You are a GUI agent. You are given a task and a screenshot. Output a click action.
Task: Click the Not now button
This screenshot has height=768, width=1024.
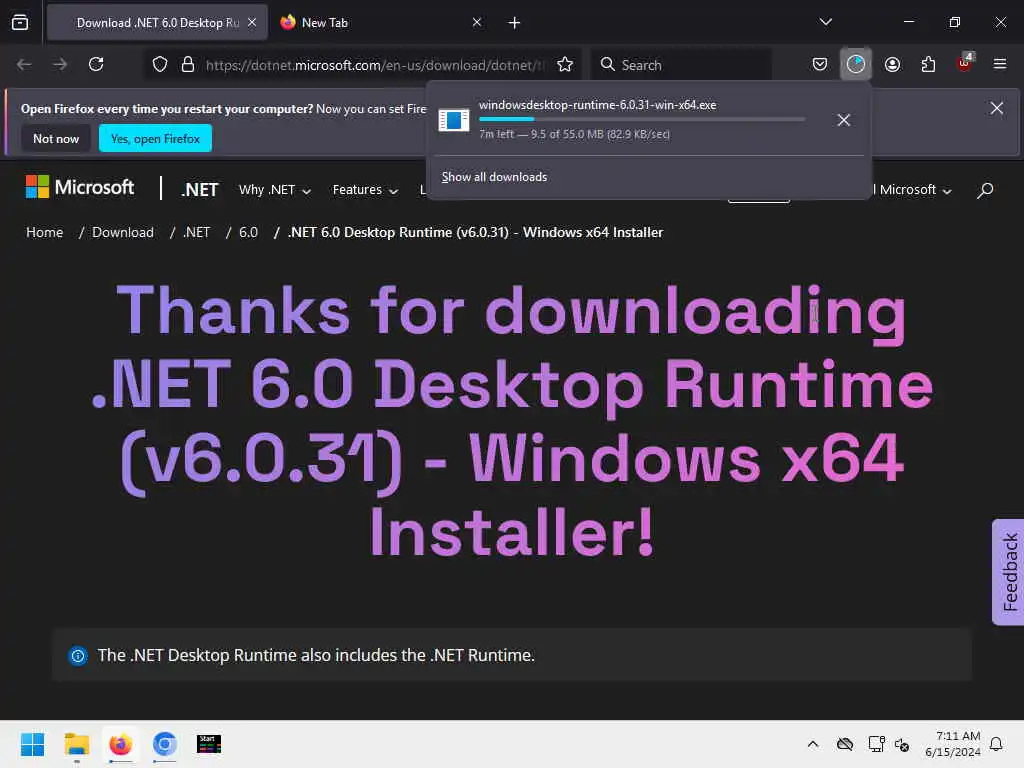56,138
